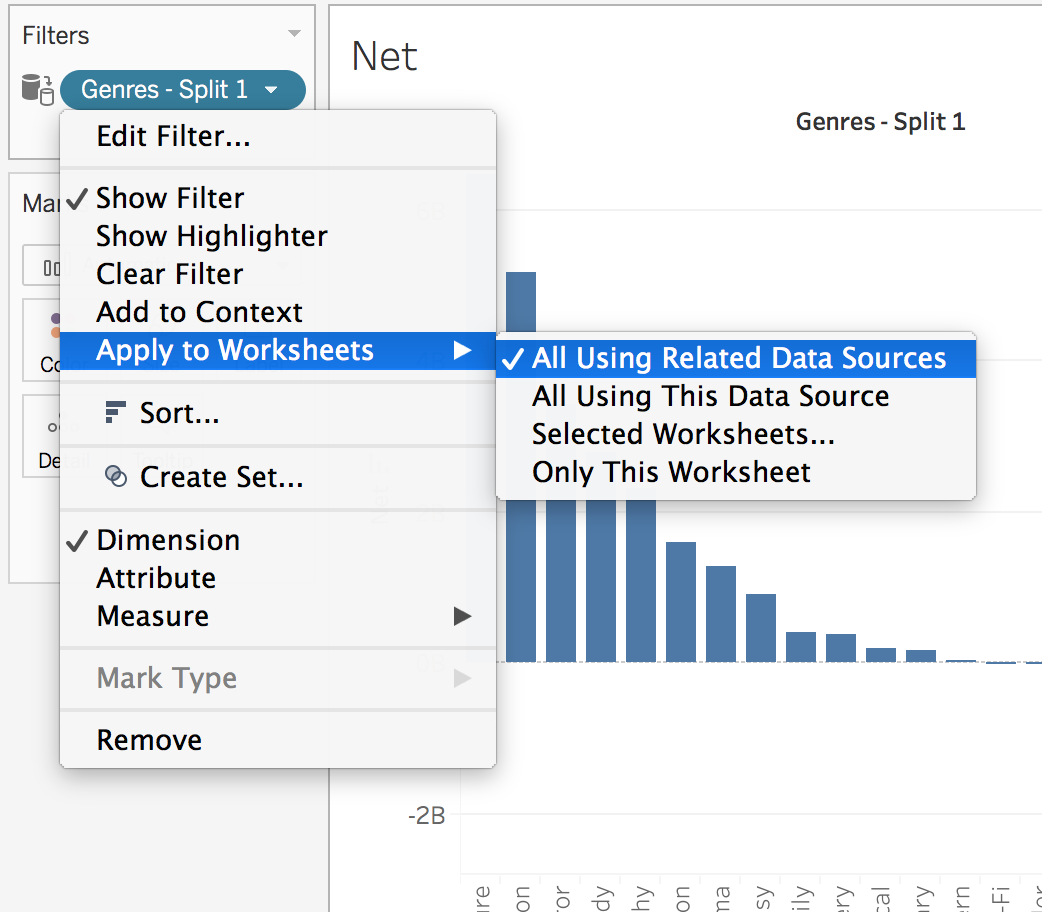Viewport: 1042px width, 912px height.
Task: Choose Show Highlighter from menu
Action: click(x=211, y=236)
